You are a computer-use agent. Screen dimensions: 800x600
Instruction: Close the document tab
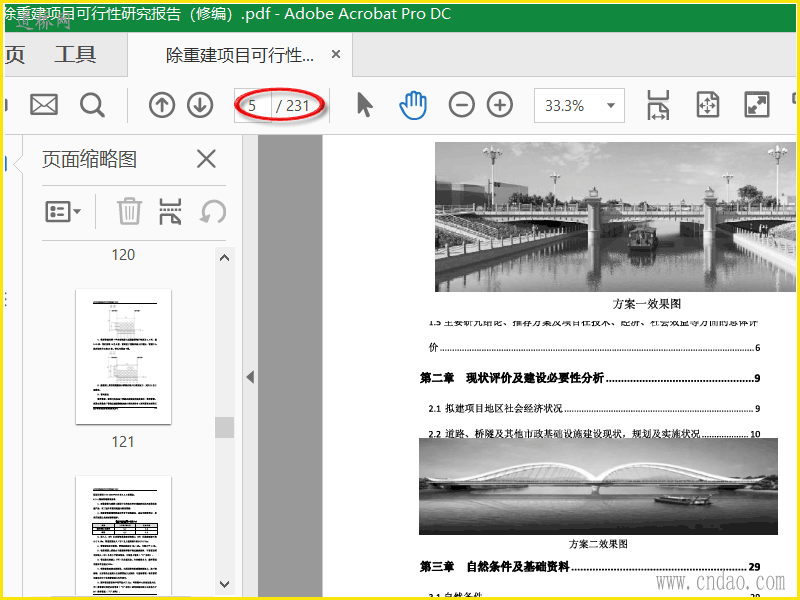click(336, 54)
